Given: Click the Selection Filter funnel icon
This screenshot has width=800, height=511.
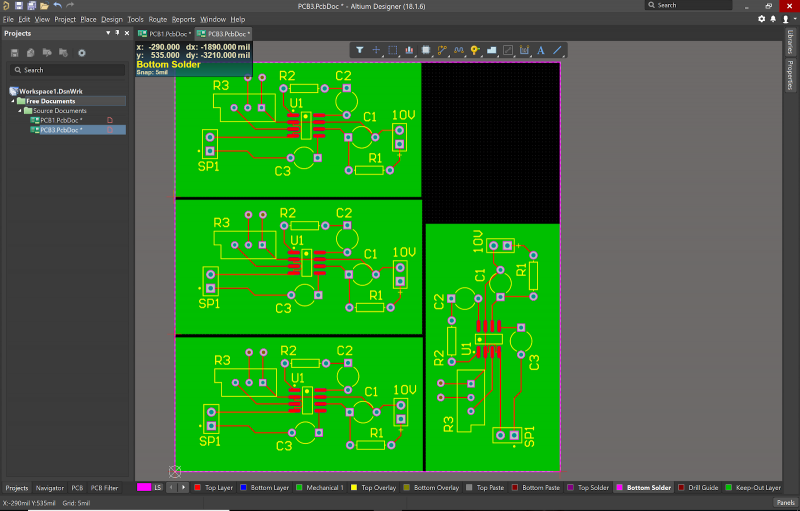Looking at the screenshot, I should click(360, 50).
